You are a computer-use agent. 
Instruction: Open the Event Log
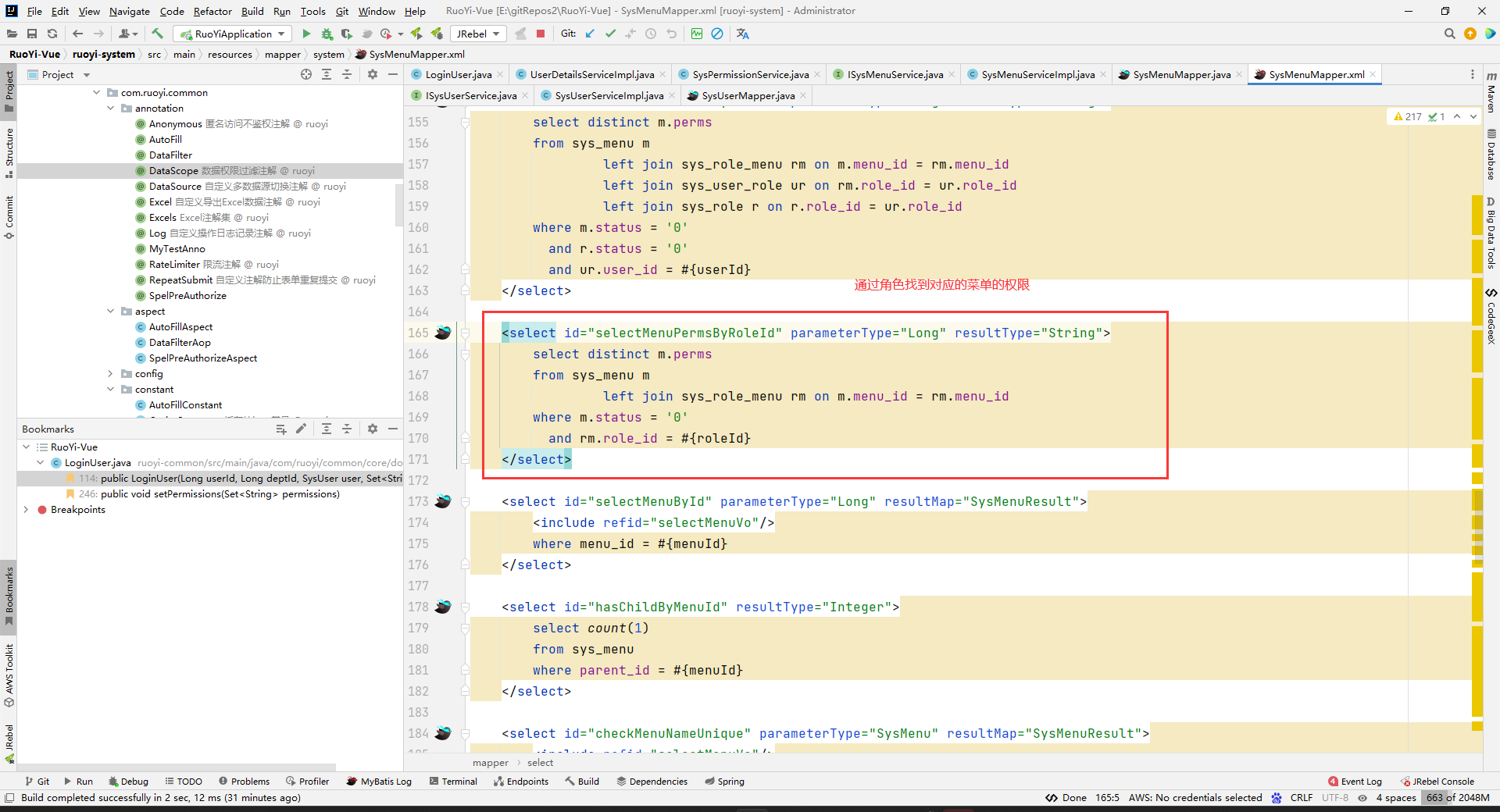pos(1355,781)
